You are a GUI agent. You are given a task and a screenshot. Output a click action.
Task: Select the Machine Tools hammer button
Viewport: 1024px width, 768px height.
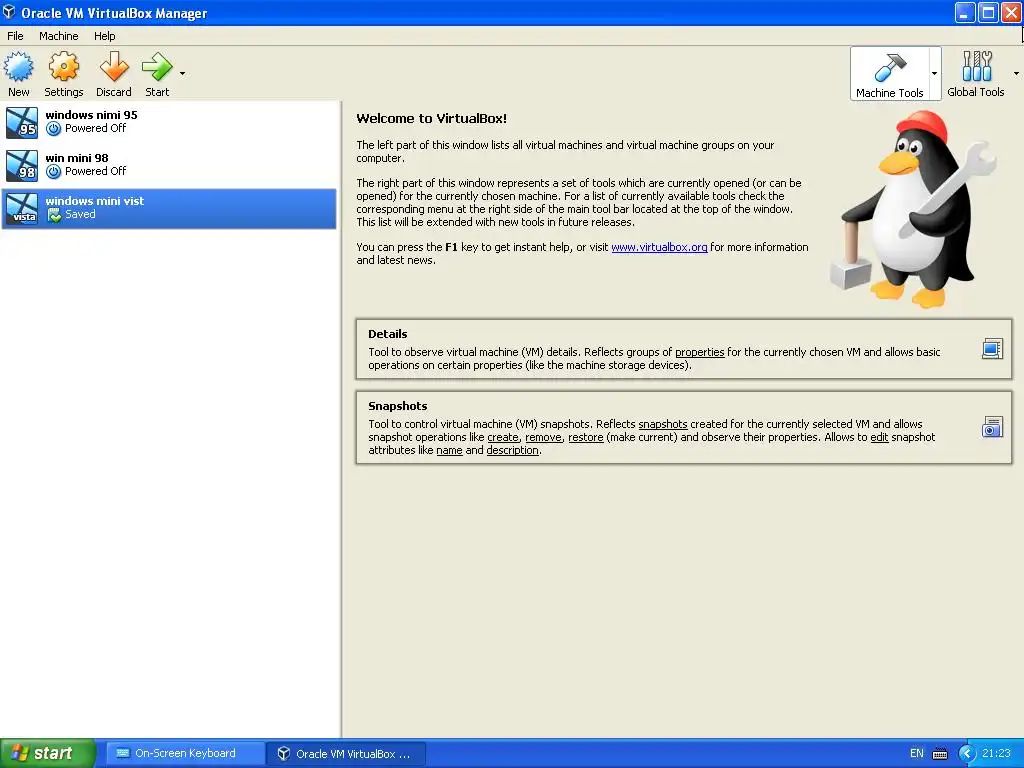coord(889,73)
